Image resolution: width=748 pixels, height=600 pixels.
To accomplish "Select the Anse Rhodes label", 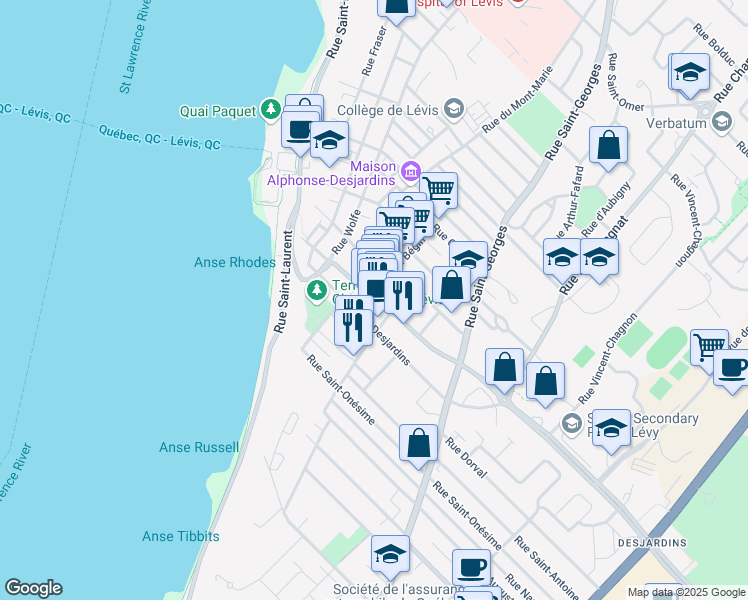I will tap(235, 262).
